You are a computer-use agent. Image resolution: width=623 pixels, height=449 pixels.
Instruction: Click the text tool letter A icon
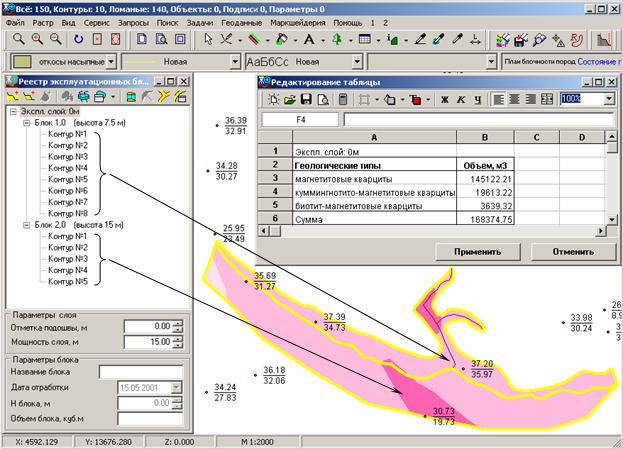tap(309, 40)
